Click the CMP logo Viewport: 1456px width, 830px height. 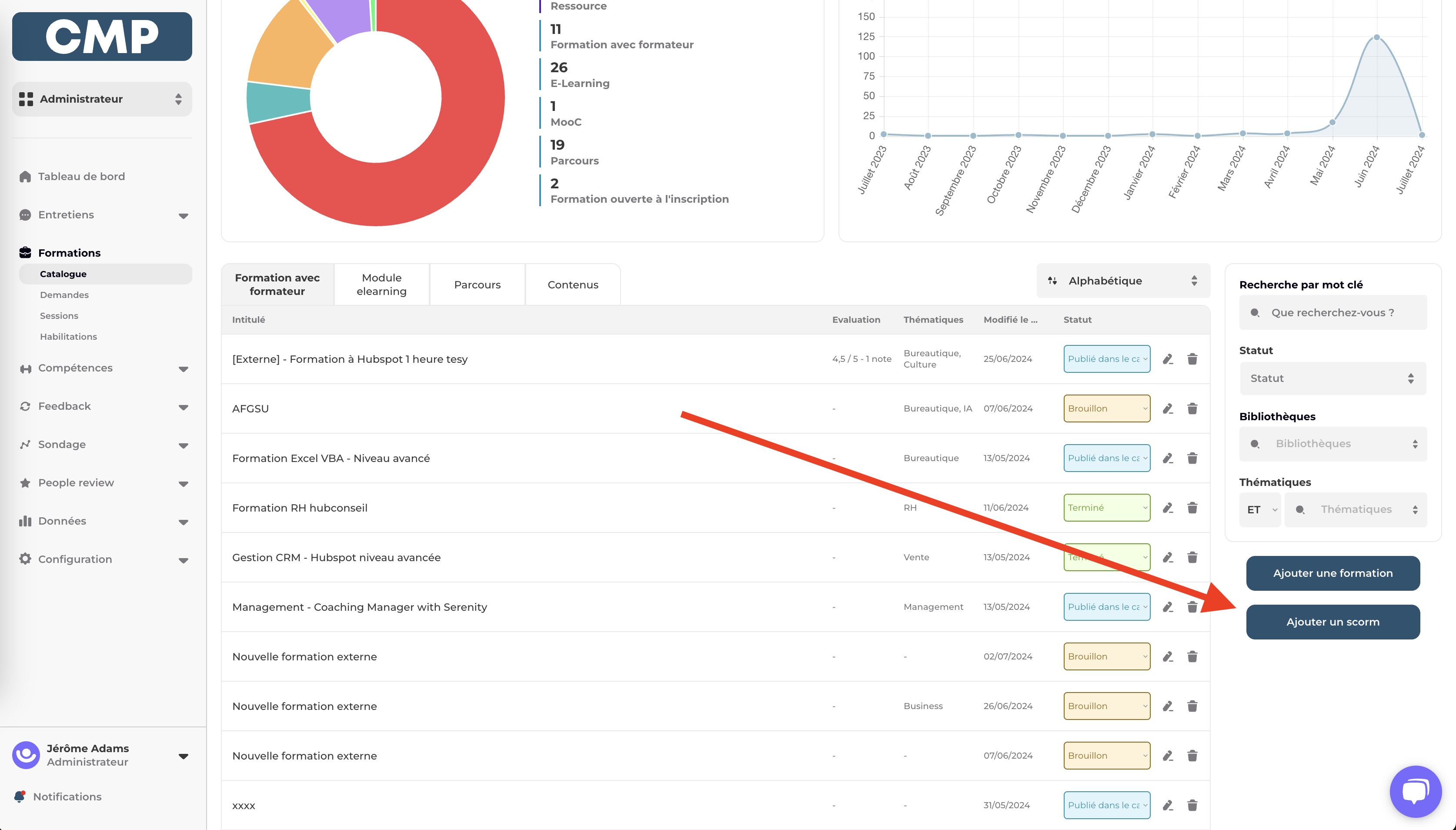coord(102,37)
